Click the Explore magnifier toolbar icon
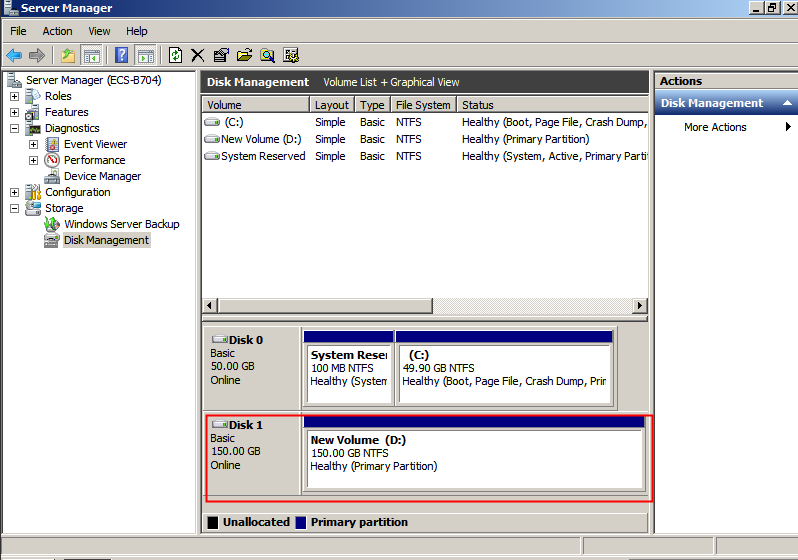The image size is (798, 560). 268,55
